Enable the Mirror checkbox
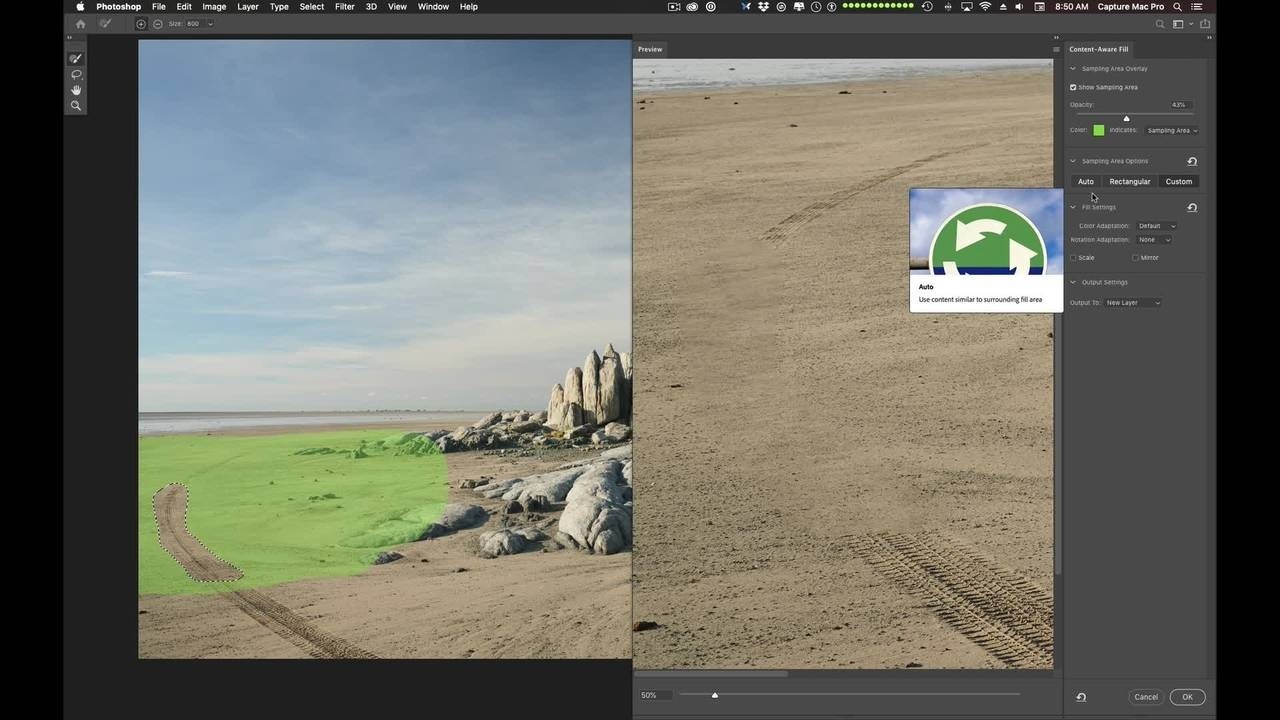This screenshot has width=1280, height=720. 1135,258
